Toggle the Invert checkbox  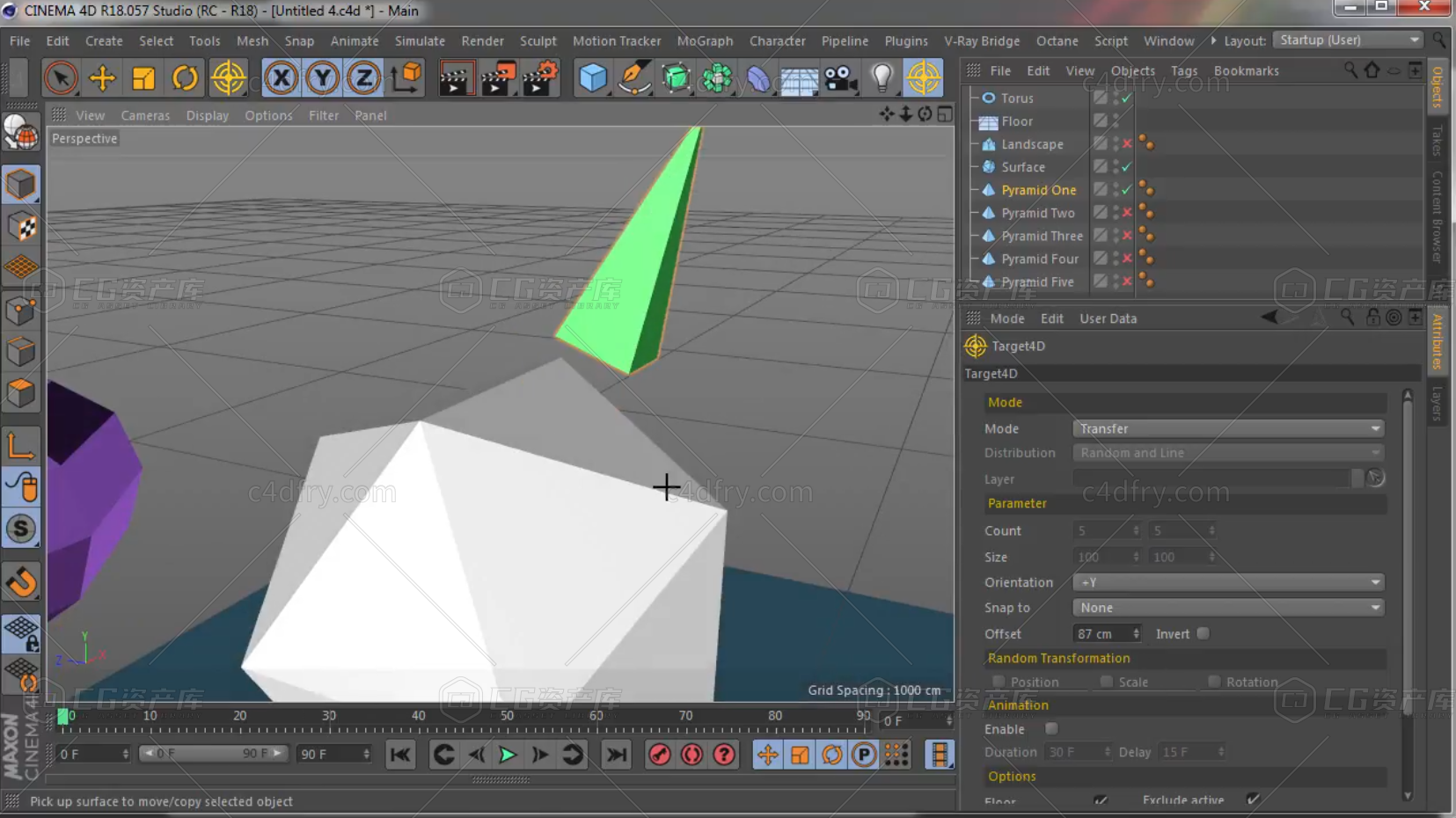click(x=1203, y=633)
